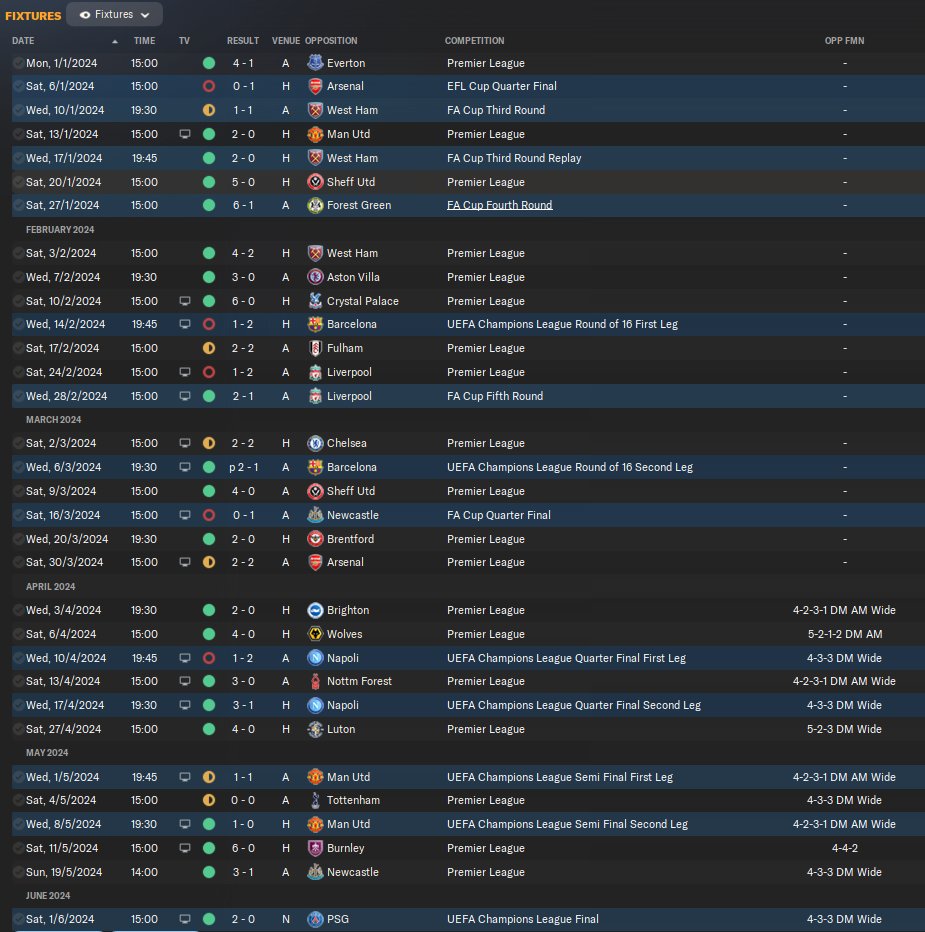Image resolution: width=925 pixels, height=932 pixels.
Task: Toggle the checkmark for Sat, 13/1/2024 fixture
Action: coord(18,134)
